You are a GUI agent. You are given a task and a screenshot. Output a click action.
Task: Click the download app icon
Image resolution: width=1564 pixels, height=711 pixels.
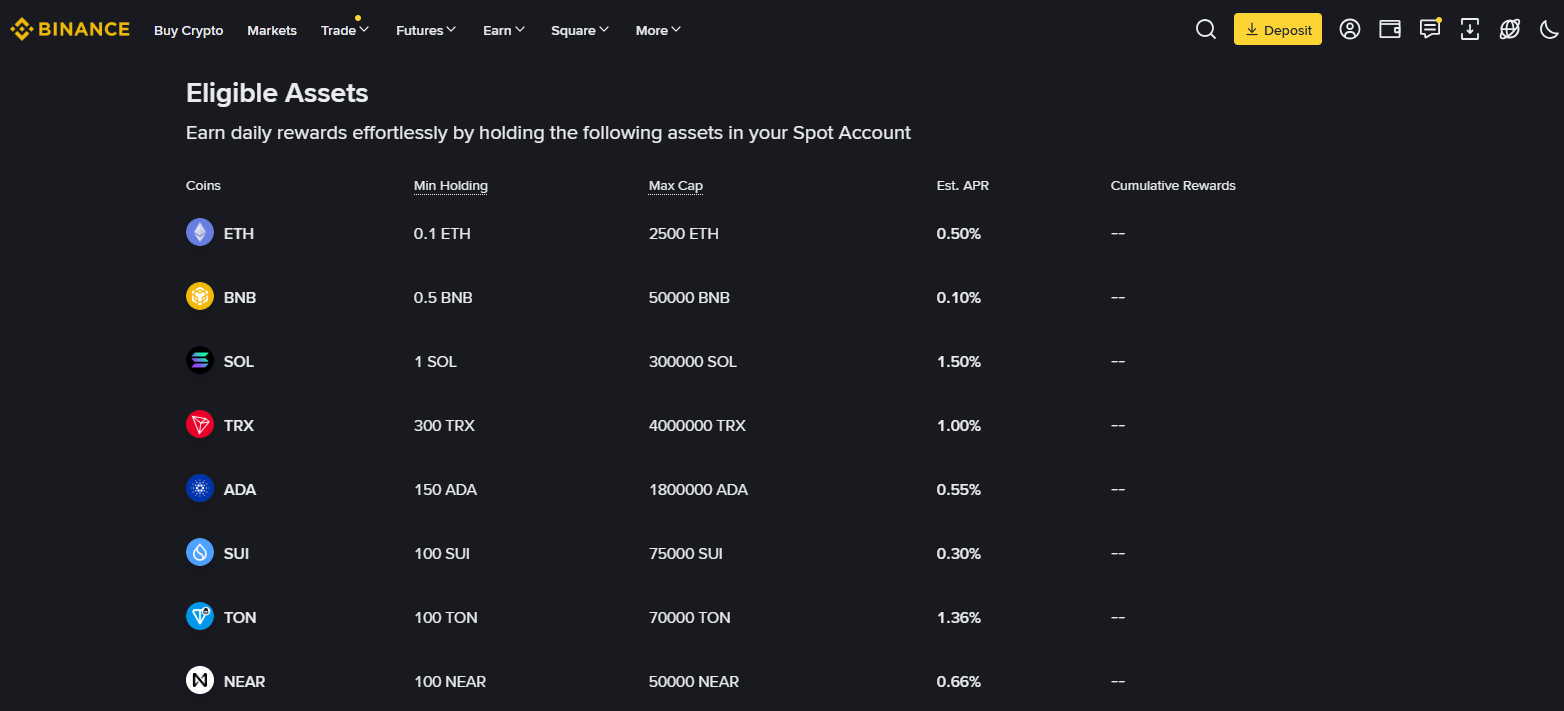[x=1470, y=29]
